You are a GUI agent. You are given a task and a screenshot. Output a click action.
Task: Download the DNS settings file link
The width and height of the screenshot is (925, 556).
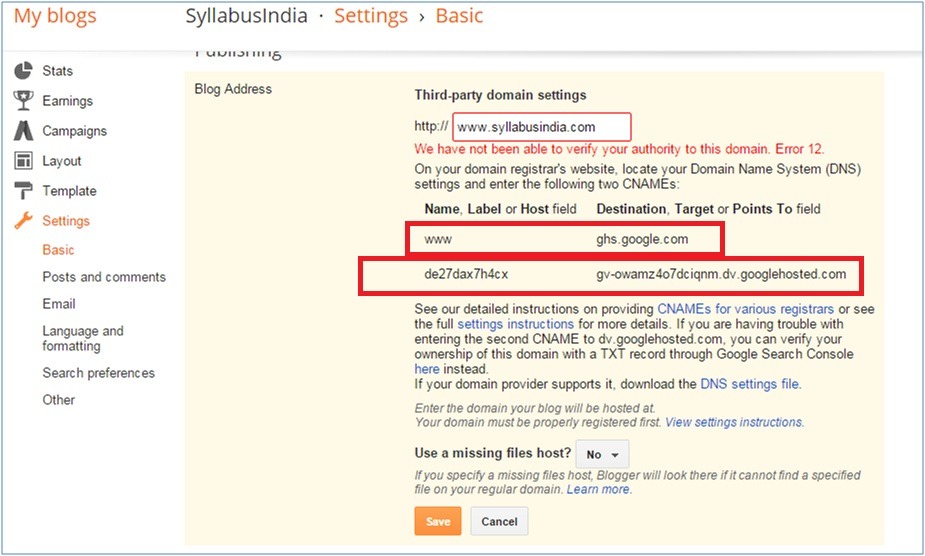750,384
